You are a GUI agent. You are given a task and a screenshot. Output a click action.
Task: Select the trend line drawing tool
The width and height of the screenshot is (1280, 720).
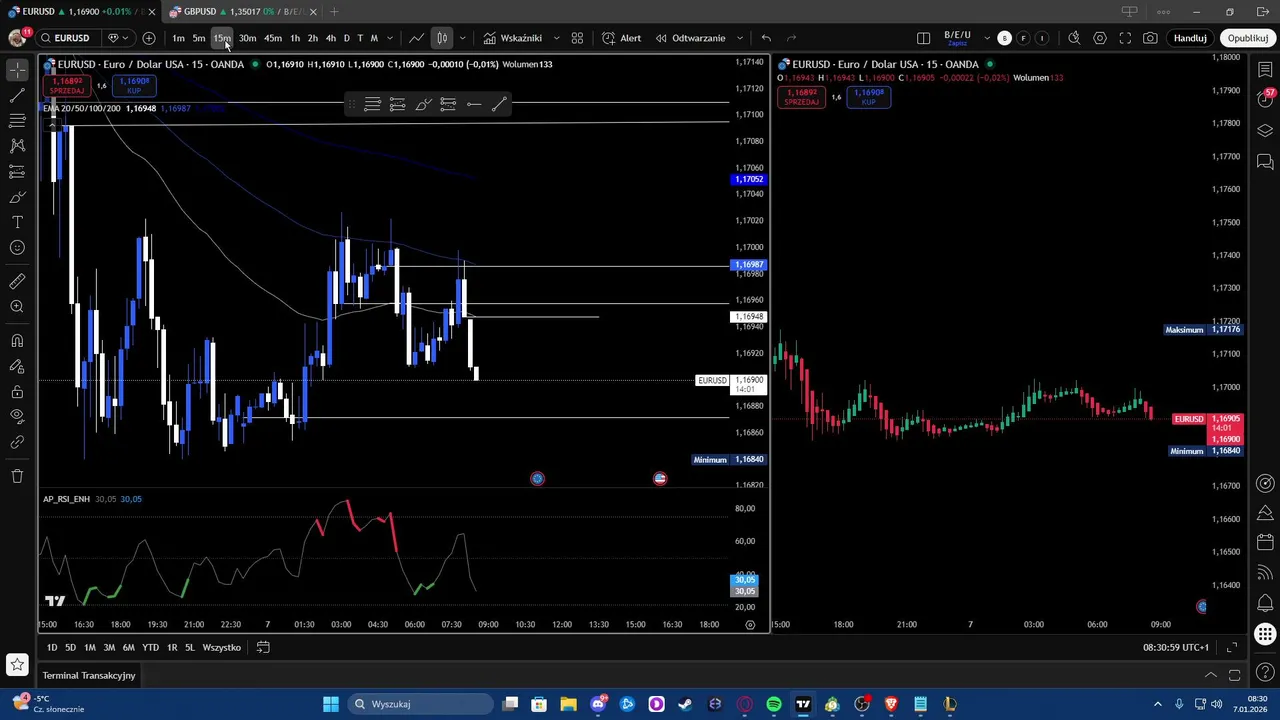pyautogui.click(x=17, y=95)
